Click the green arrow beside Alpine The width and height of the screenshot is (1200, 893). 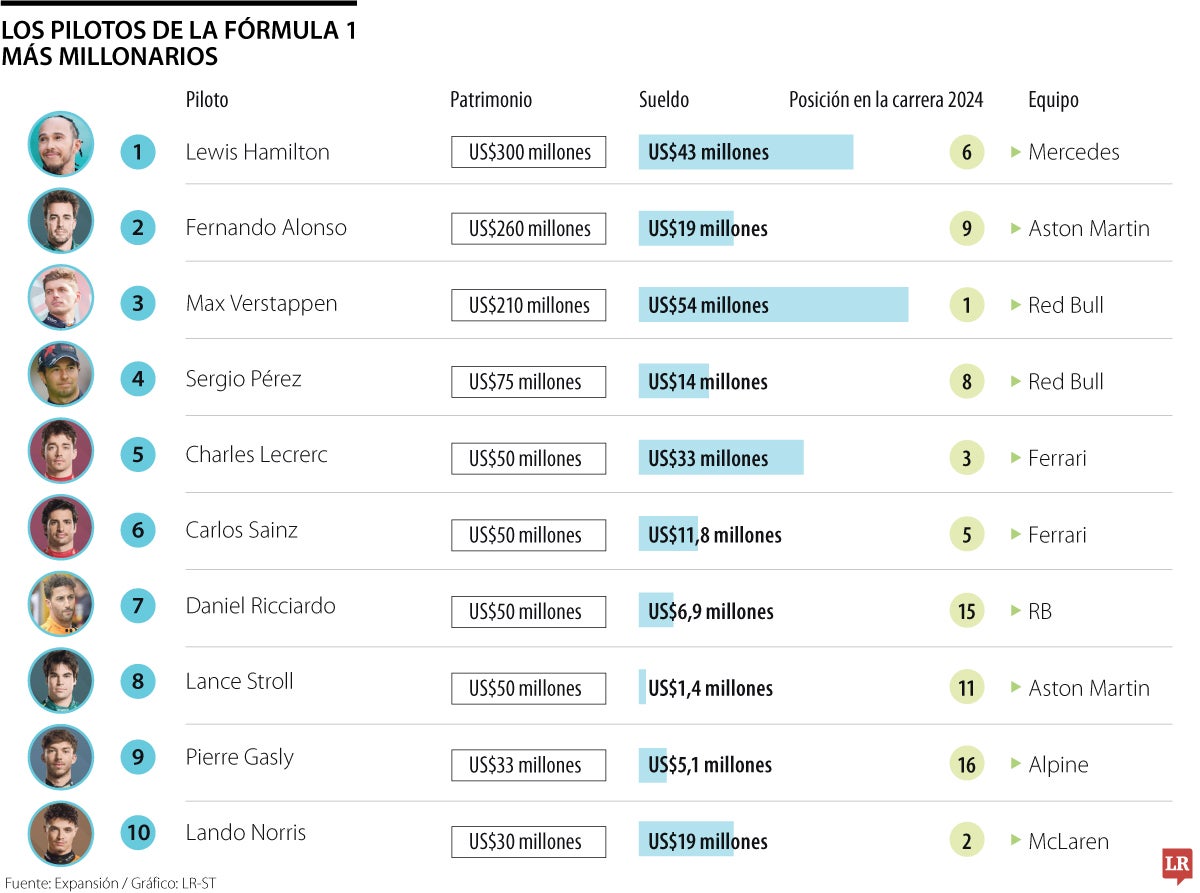1016,765
